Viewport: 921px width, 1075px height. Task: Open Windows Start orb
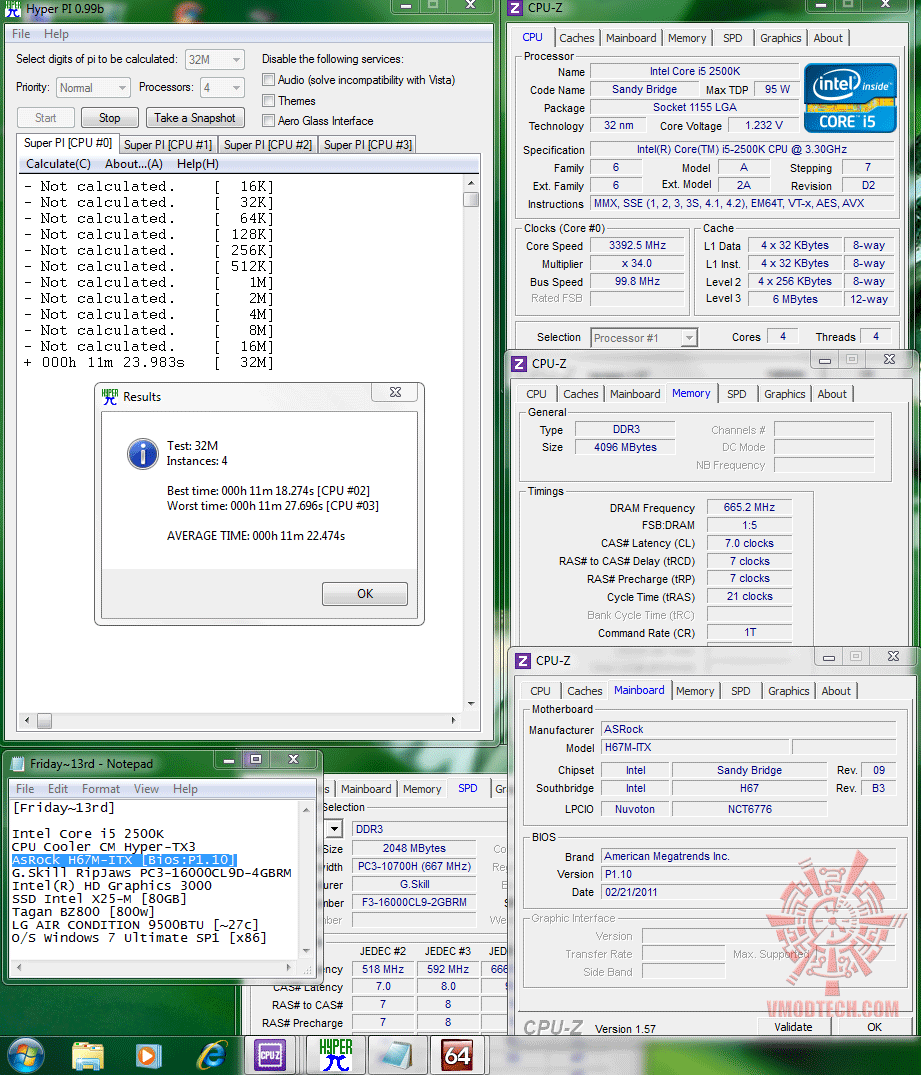click(x=25, y=1055)
